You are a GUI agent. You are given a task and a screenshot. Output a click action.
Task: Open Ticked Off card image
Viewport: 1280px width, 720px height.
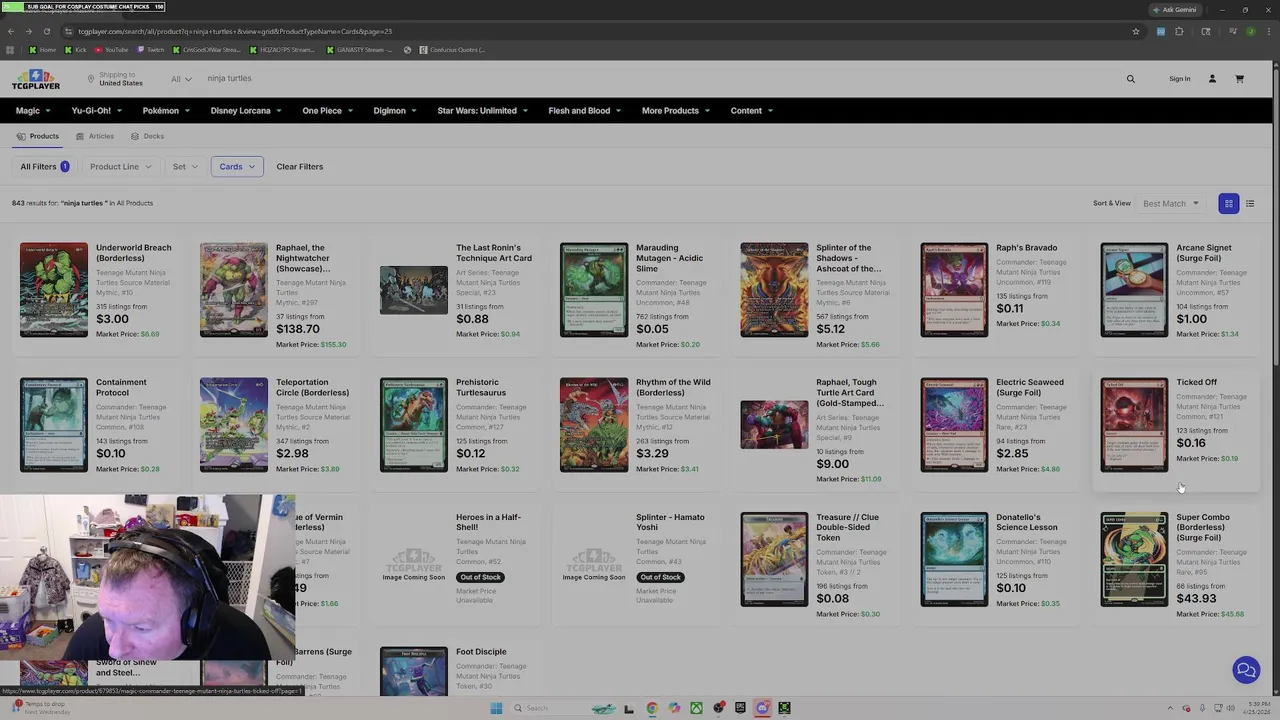point(1134,425)
